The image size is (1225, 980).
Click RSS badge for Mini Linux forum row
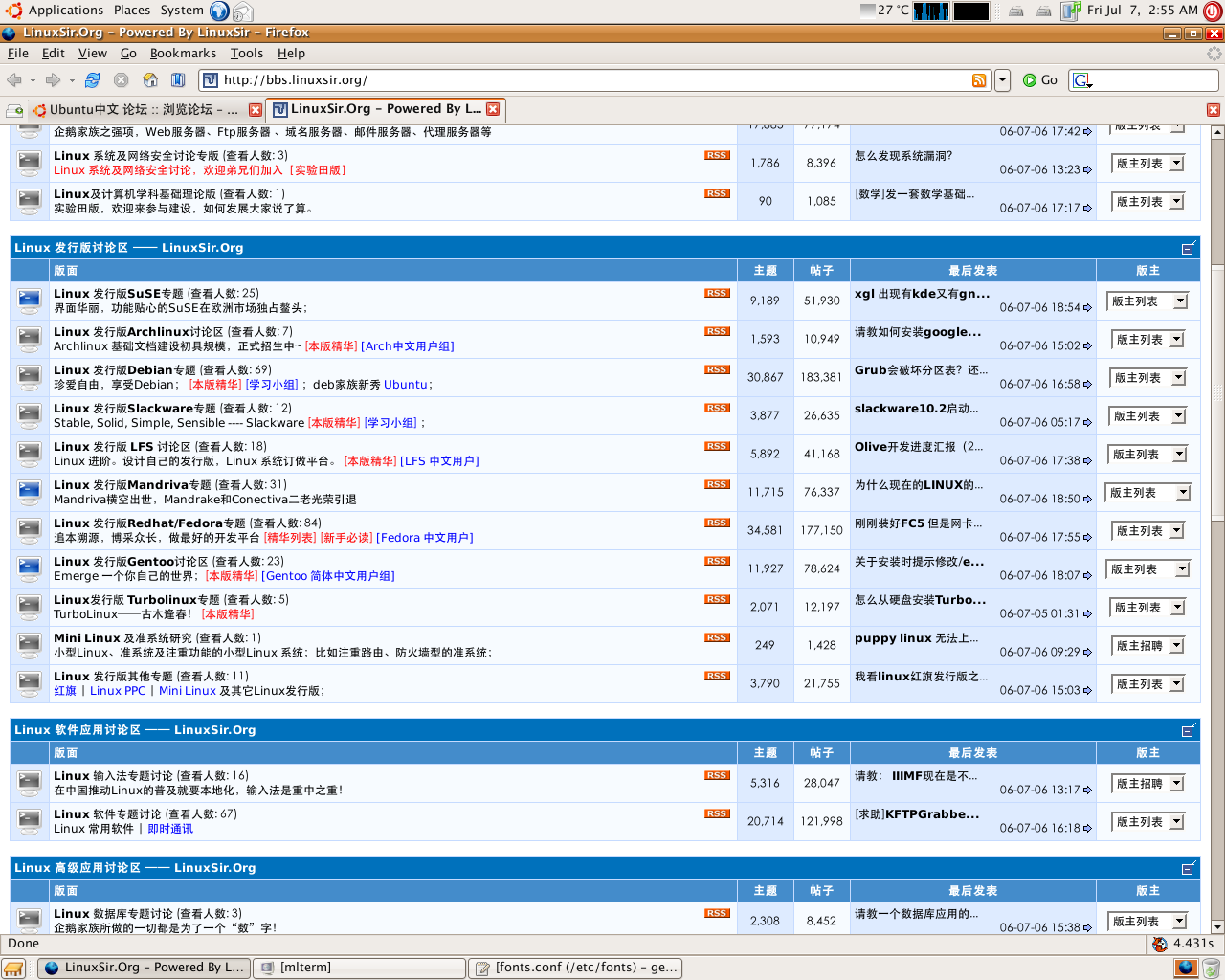click(x=717, y=637)
